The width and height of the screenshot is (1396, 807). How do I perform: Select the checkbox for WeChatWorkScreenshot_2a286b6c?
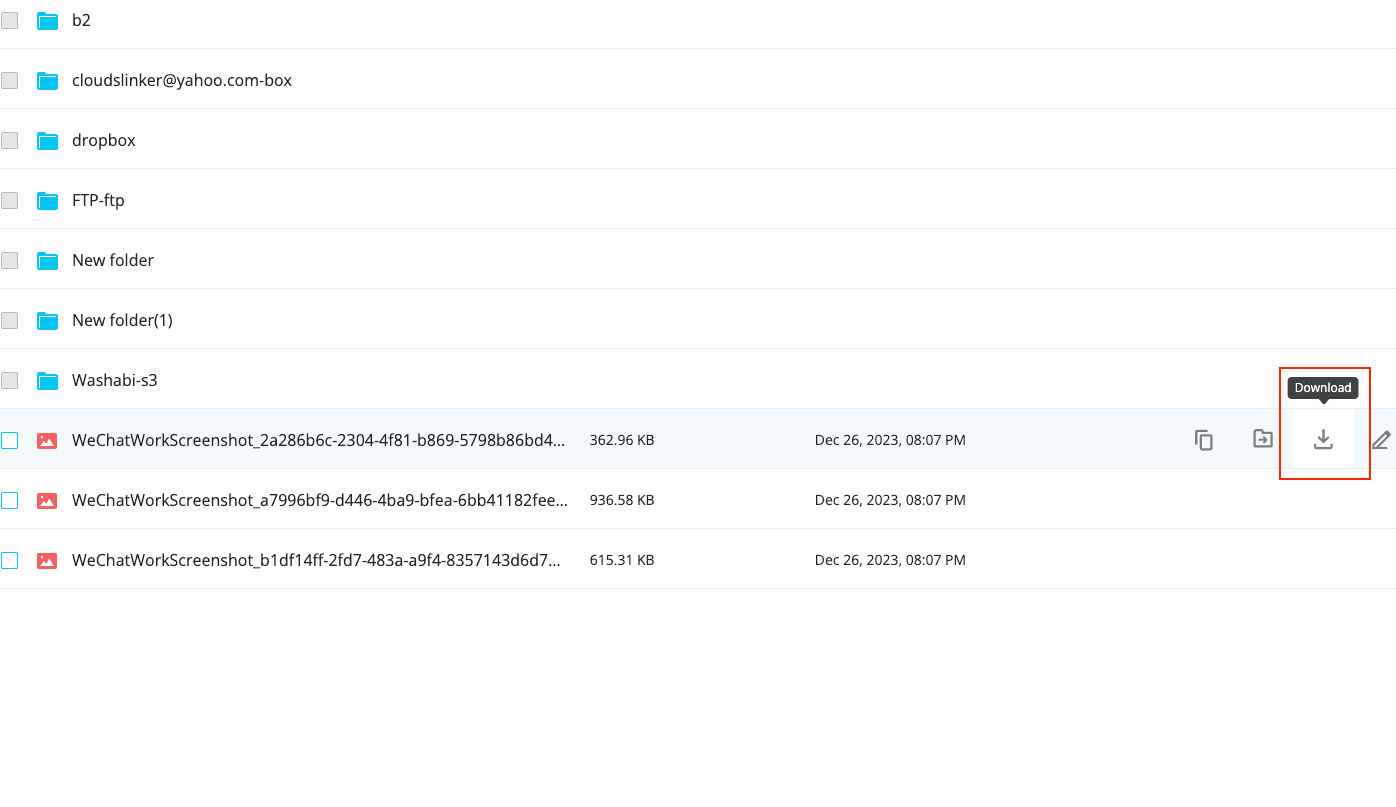[10, 440]
